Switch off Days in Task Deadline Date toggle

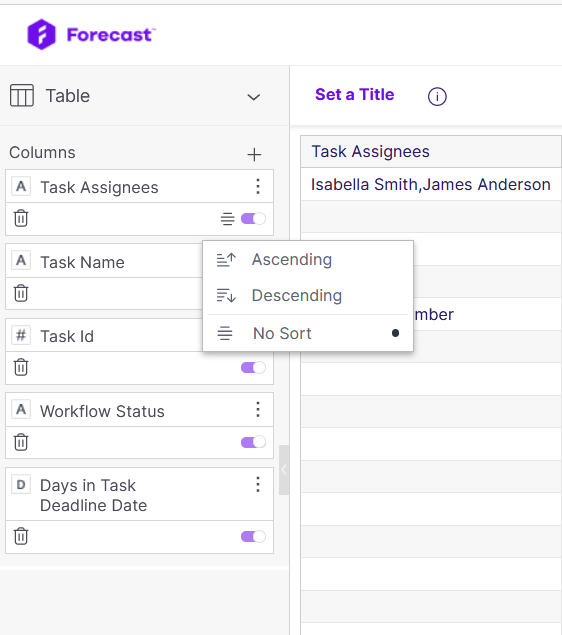click(253, 537)
